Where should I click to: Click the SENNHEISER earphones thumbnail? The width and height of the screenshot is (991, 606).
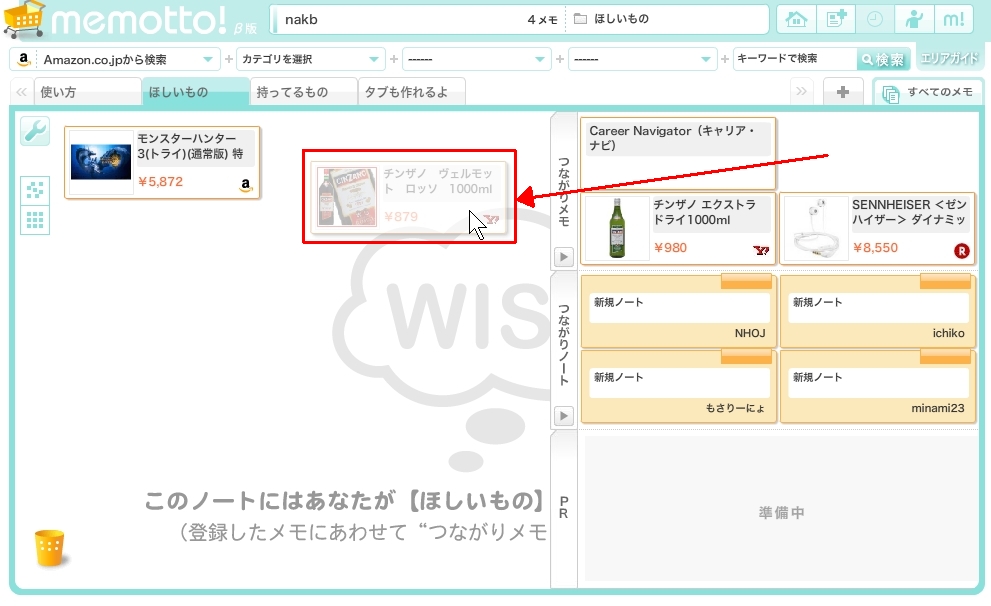click(815, 228)
